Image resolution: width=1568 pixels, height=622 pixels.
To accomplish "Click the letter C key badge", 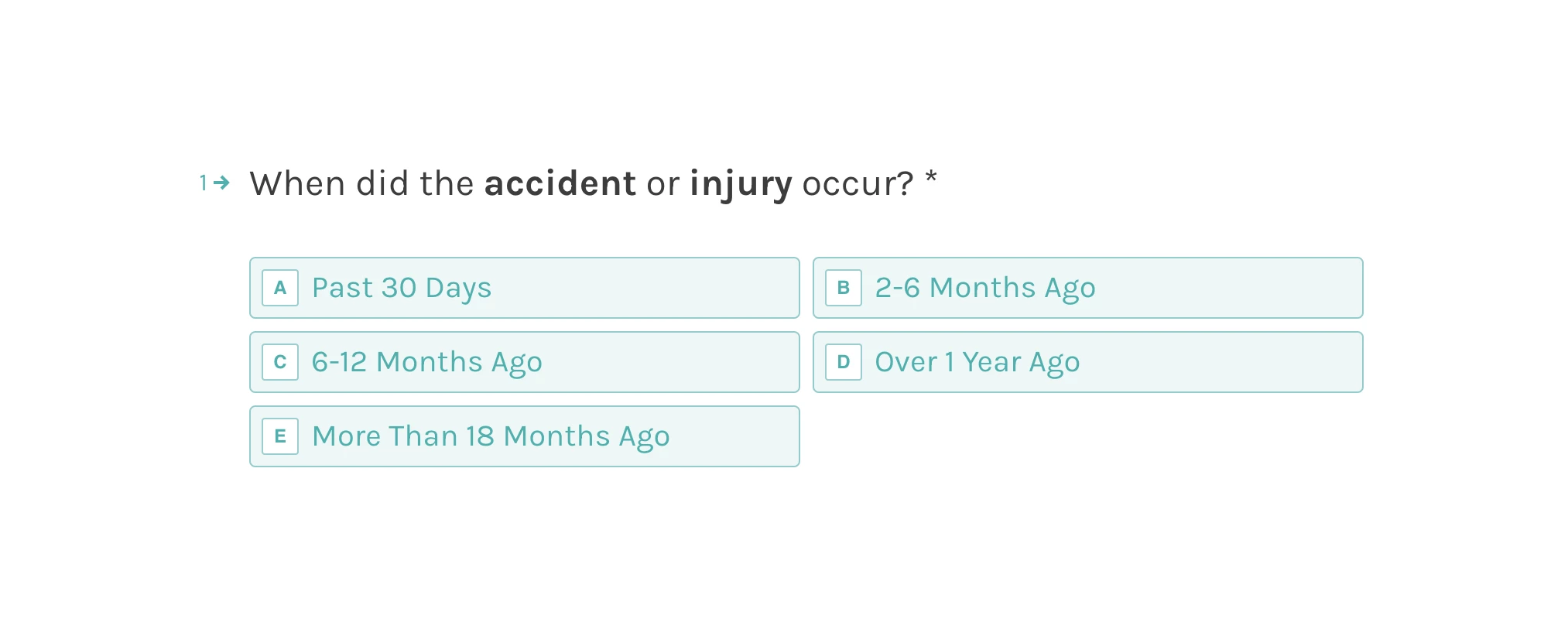I will tap(280, 362).
